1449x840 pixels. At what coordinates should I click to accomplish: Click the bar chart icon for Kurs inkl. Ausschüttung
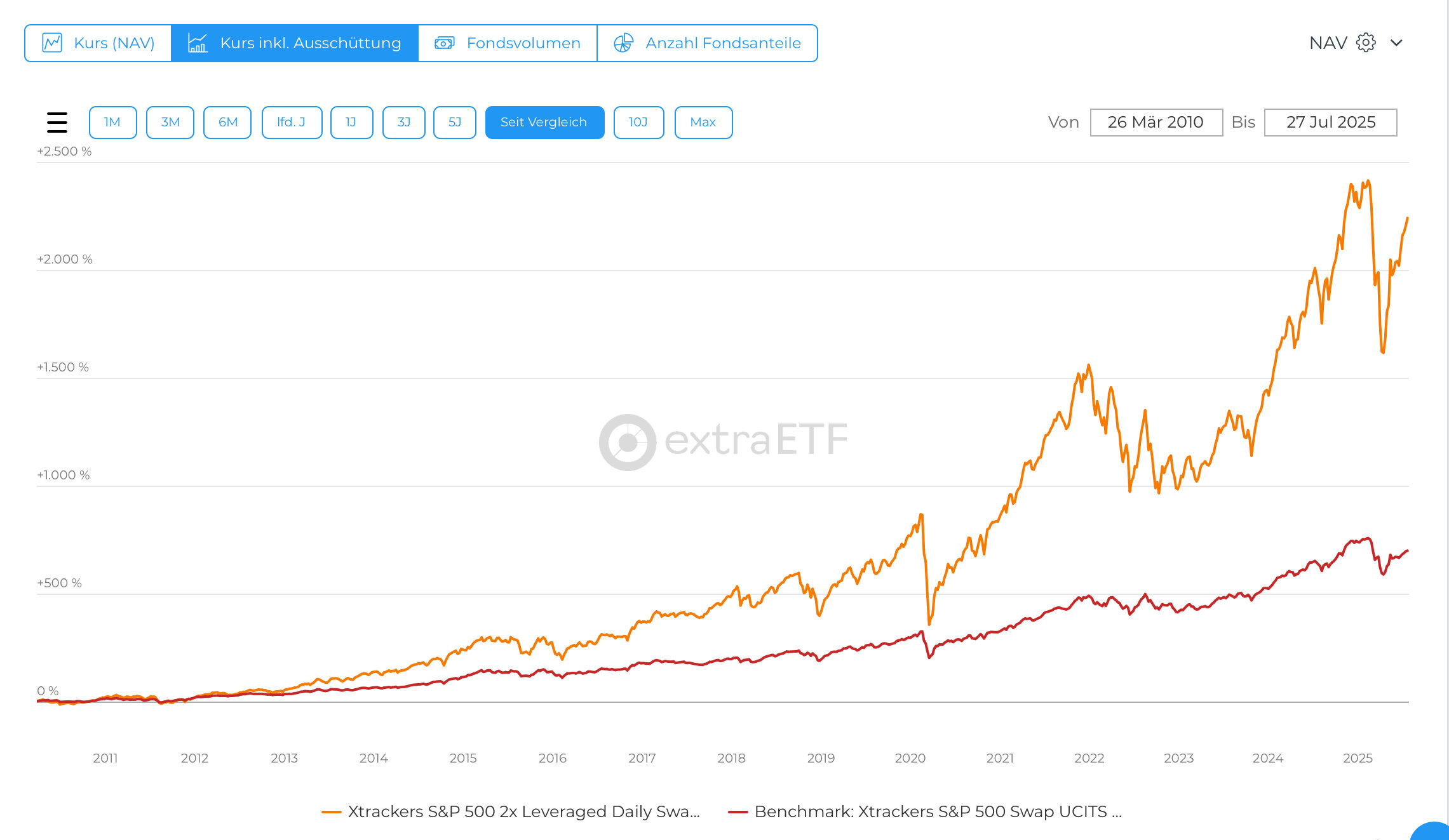tap(198, 43)
